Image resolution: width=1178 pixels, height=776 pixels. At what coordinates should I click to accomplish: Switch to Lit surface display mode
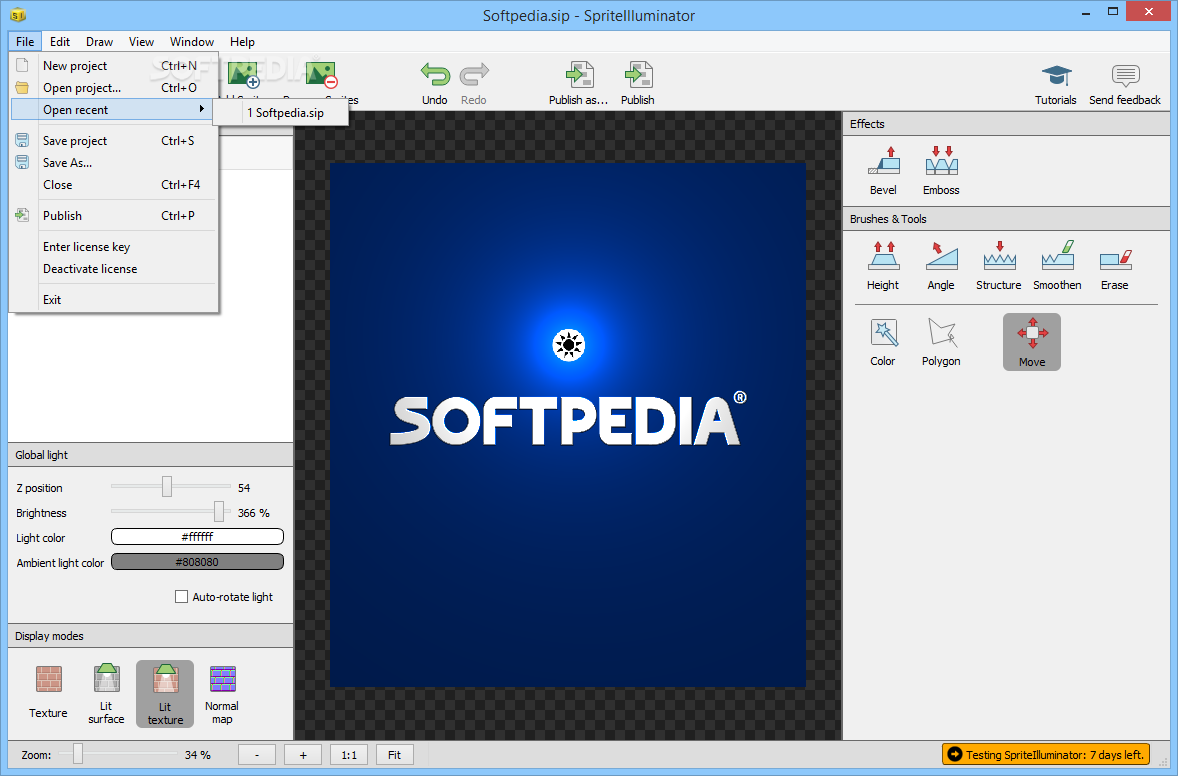coord(106,693)
